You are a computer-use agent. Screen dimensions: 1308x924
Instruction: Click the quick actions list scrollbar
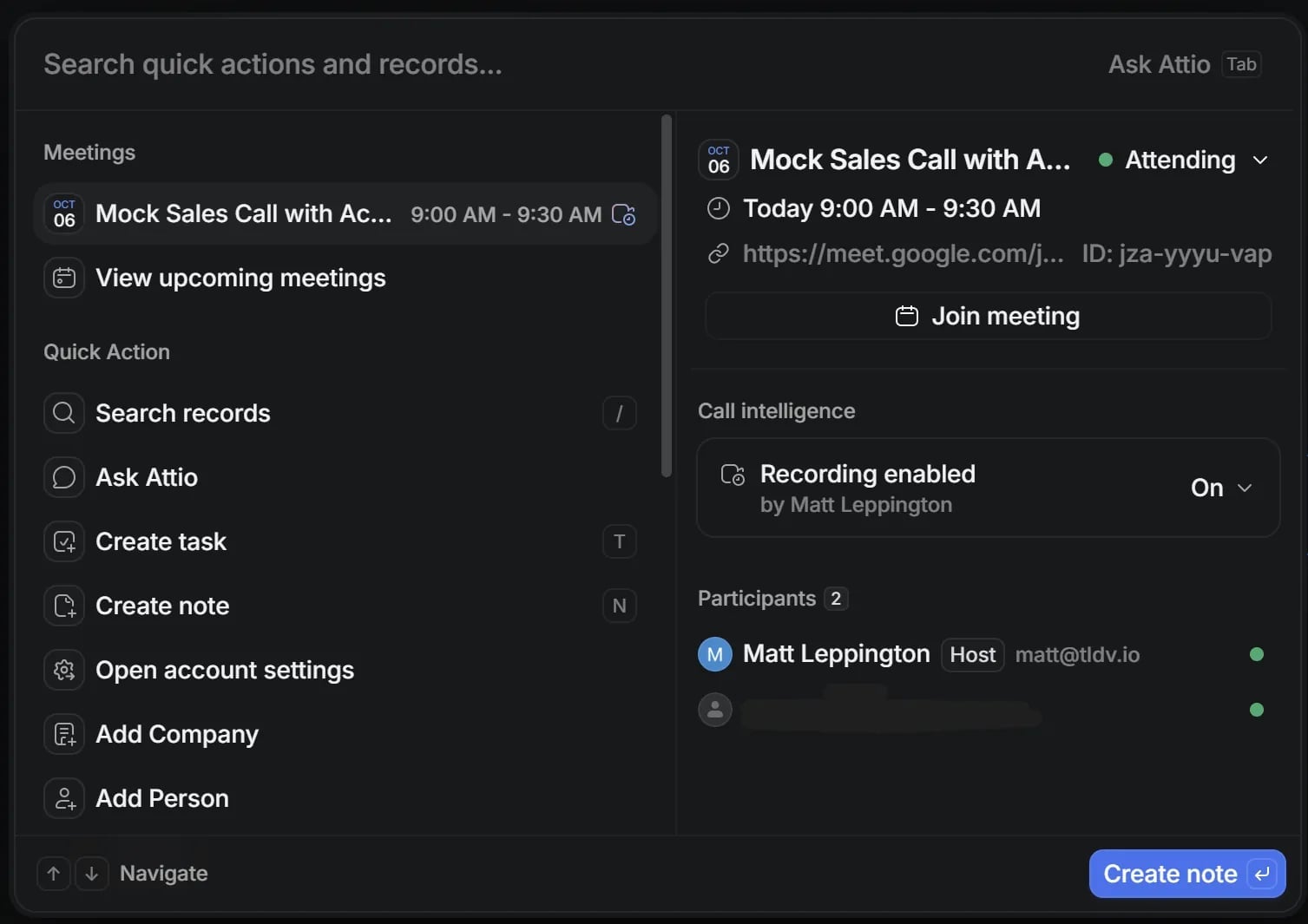pyautogui.click(x=667, y=296)
